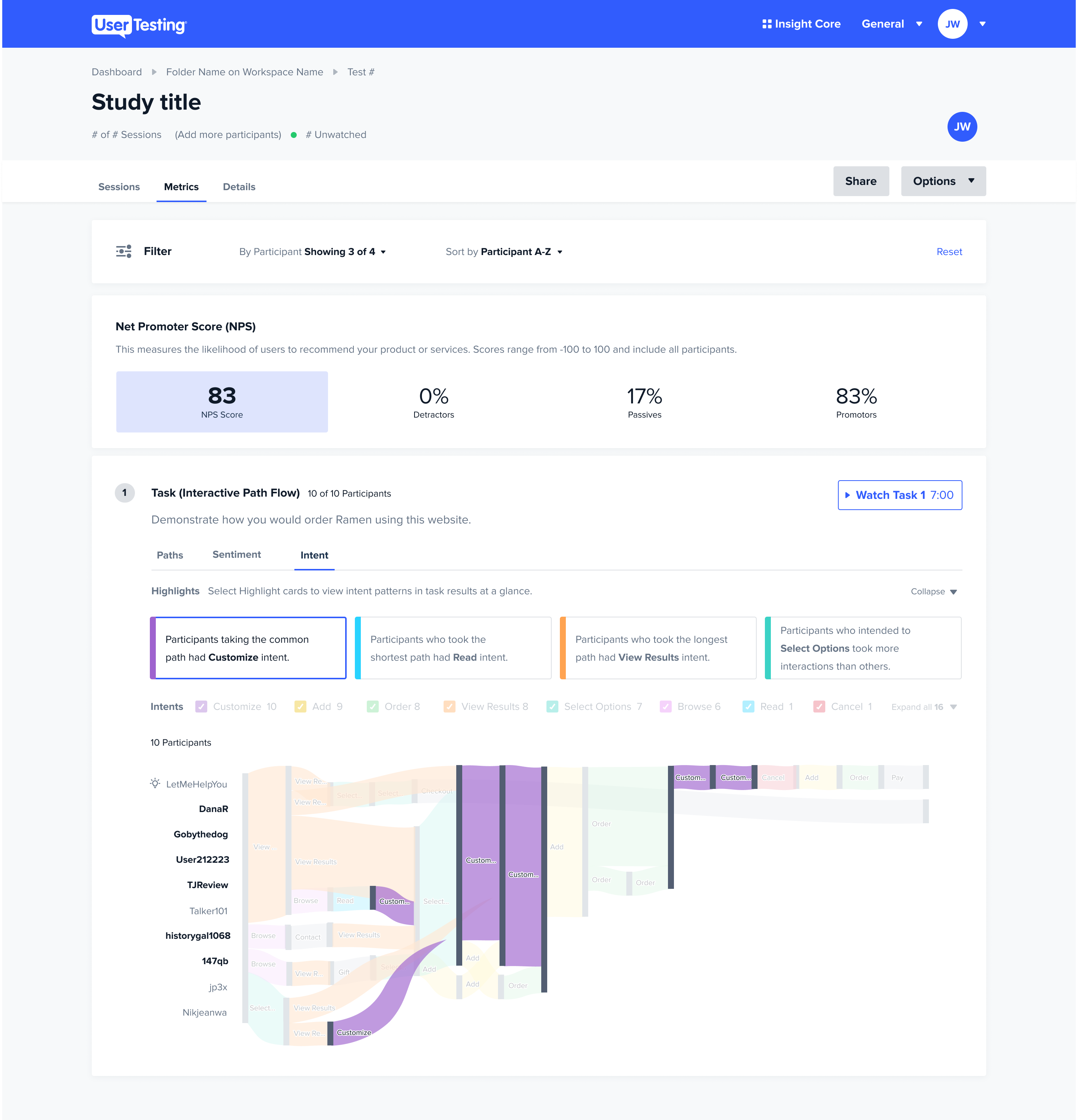
Task: Toggle the Customize intent checkbox
Action: coord(201,706)
